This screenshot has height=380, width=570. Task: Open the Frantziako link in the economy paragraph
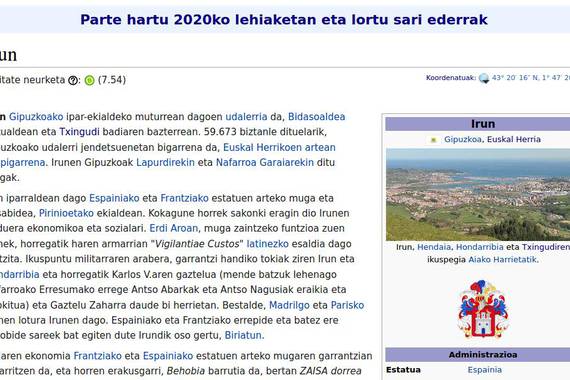click(97, 356)
